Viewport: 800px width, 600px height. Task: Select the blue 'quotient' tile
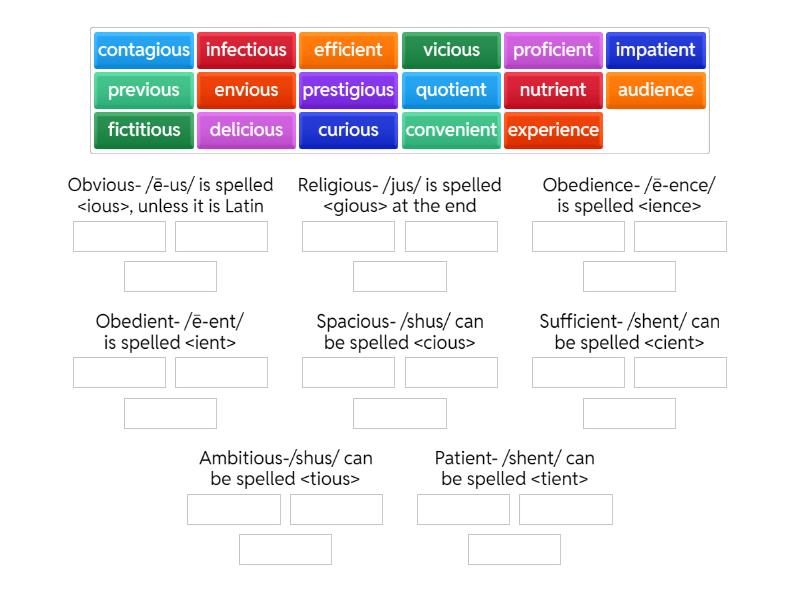tap(451, 90)
